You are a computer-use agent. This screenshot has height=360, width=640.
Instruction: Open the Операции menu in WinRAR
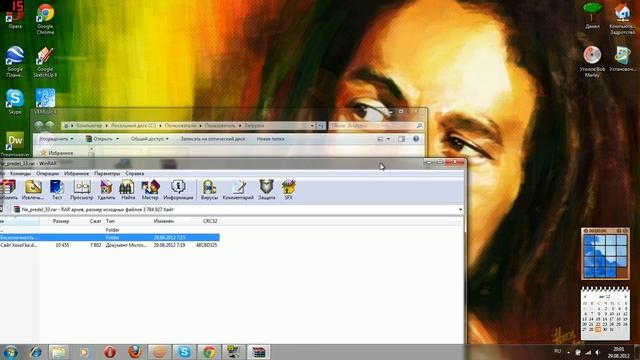[47, 173]
